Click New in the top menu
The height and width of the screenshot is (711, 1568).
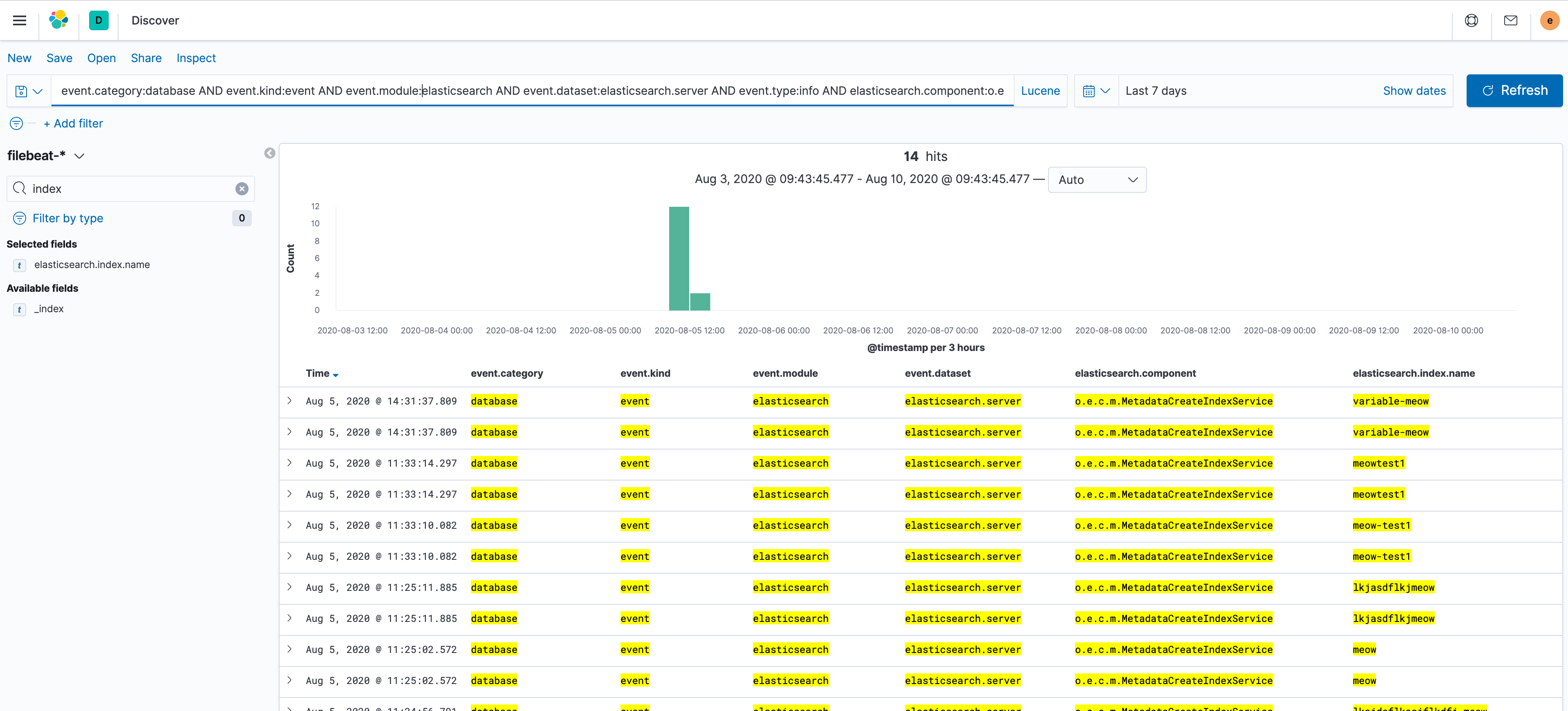20,58
